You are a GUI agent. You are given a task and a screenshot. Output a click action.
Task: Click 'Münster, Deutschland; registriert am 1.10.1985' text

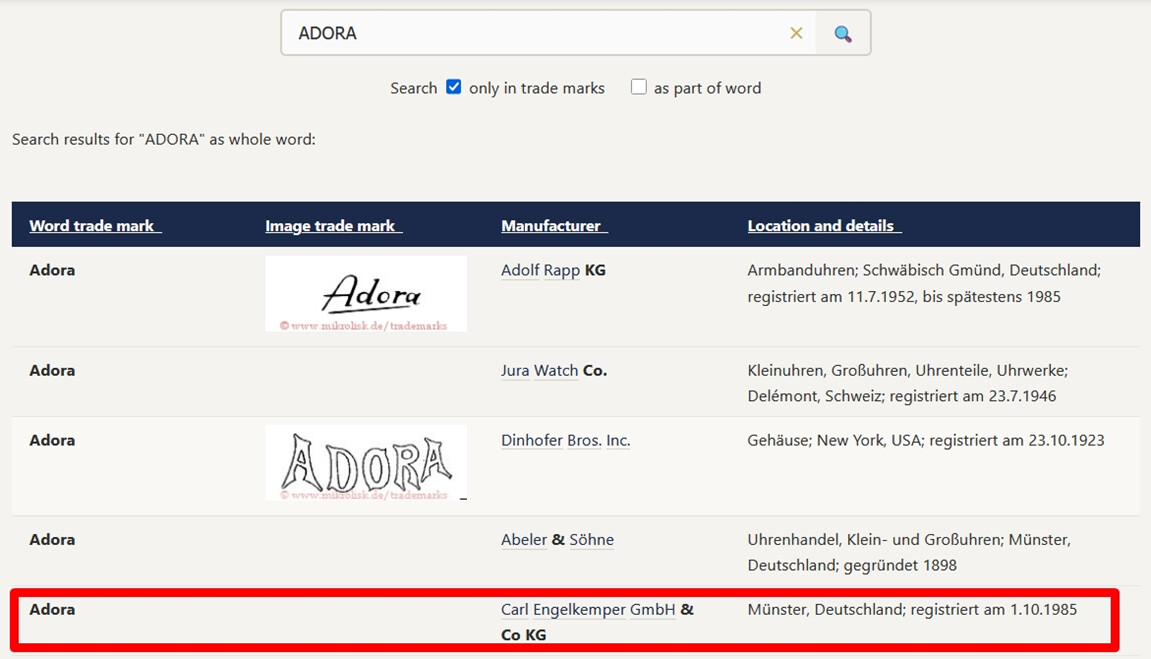pyautogui.click(x=912, y=609)
